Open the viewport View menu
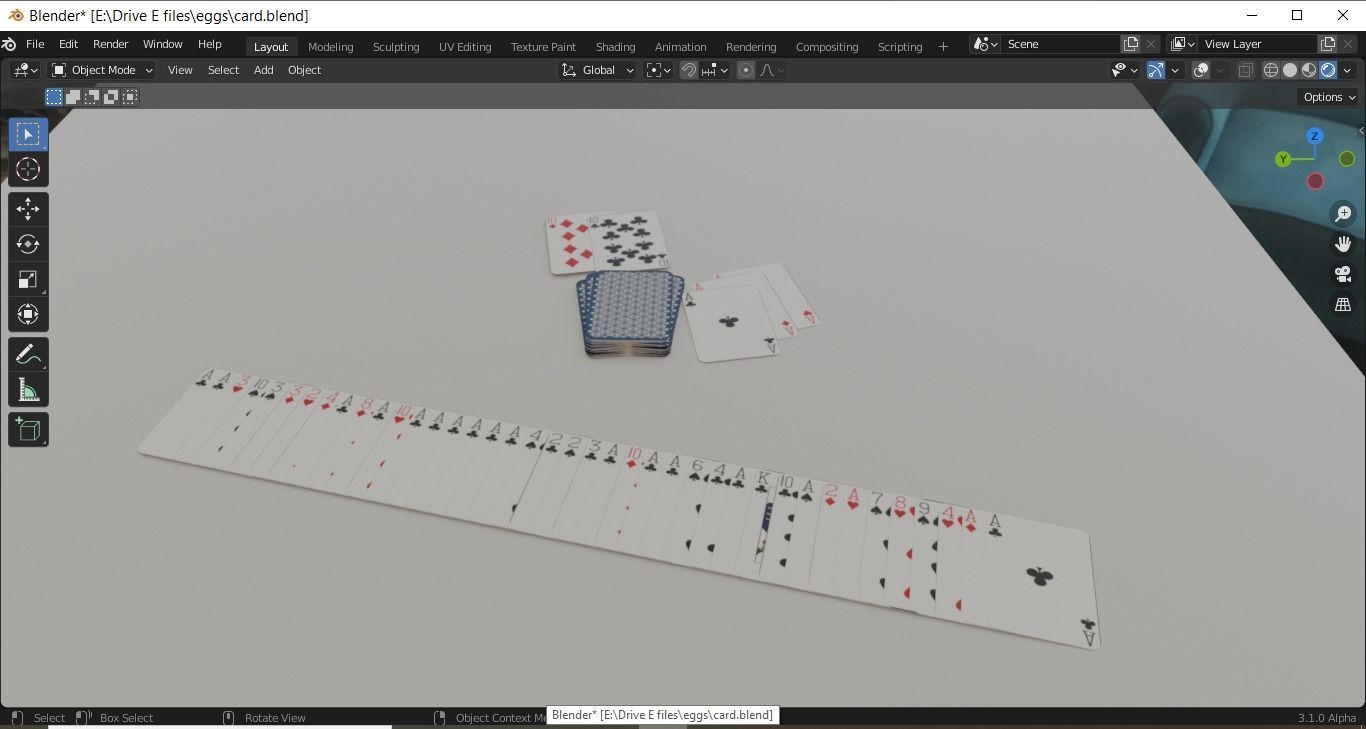 click(180, 70)
